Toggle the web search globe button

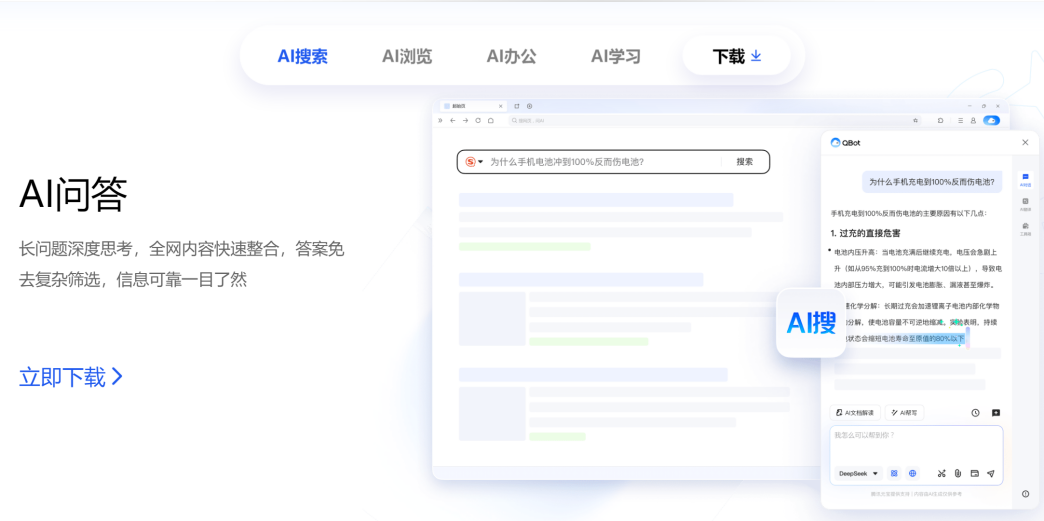pos(912,473)
